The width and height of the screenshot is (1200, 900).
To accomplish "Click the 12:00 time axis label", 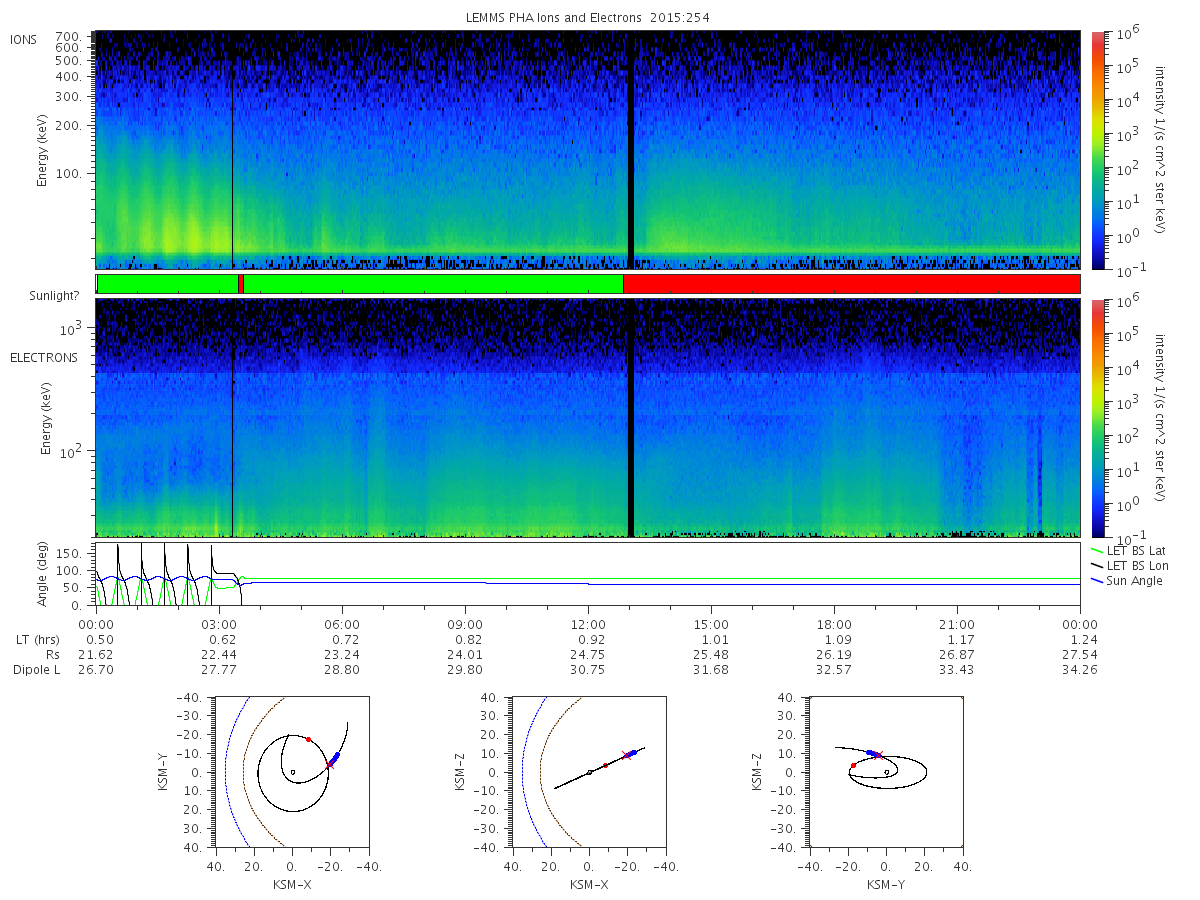I will coord(588,624).
